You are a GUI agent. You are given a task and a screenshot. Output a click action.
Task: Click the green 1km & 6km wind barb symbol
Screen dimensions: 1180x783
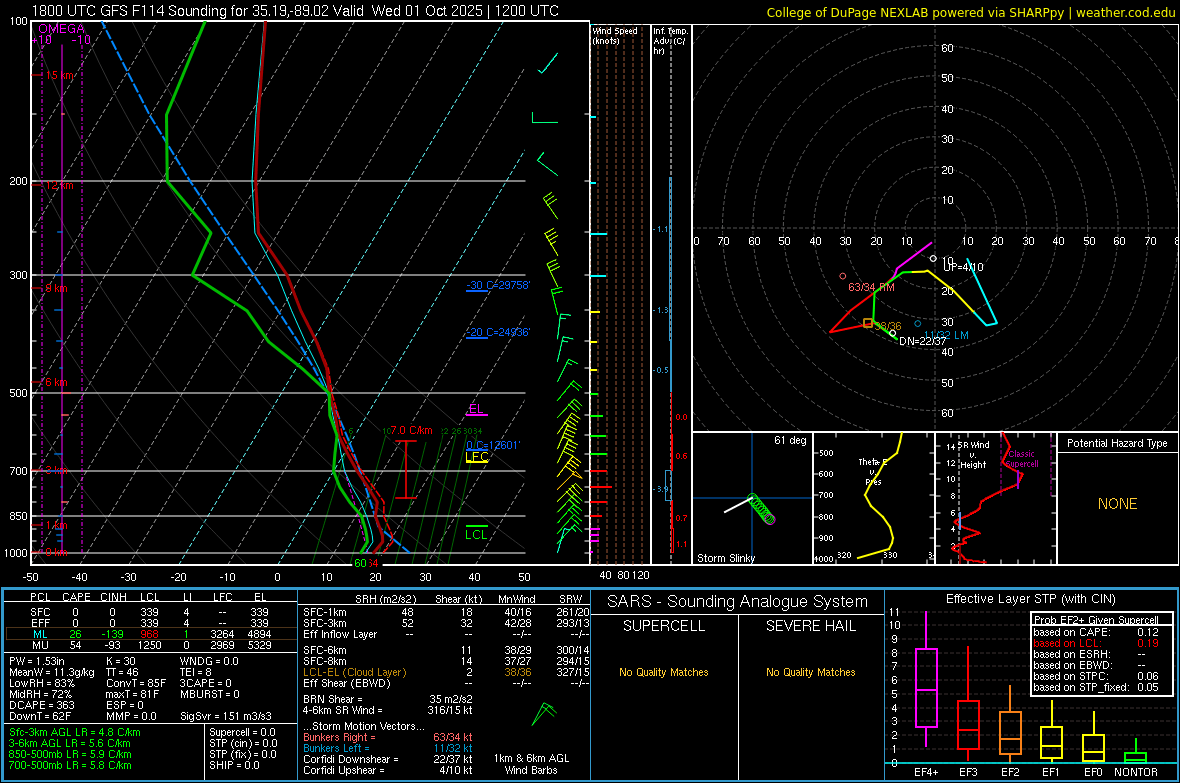pyautogui.click(x=543, y=714)
